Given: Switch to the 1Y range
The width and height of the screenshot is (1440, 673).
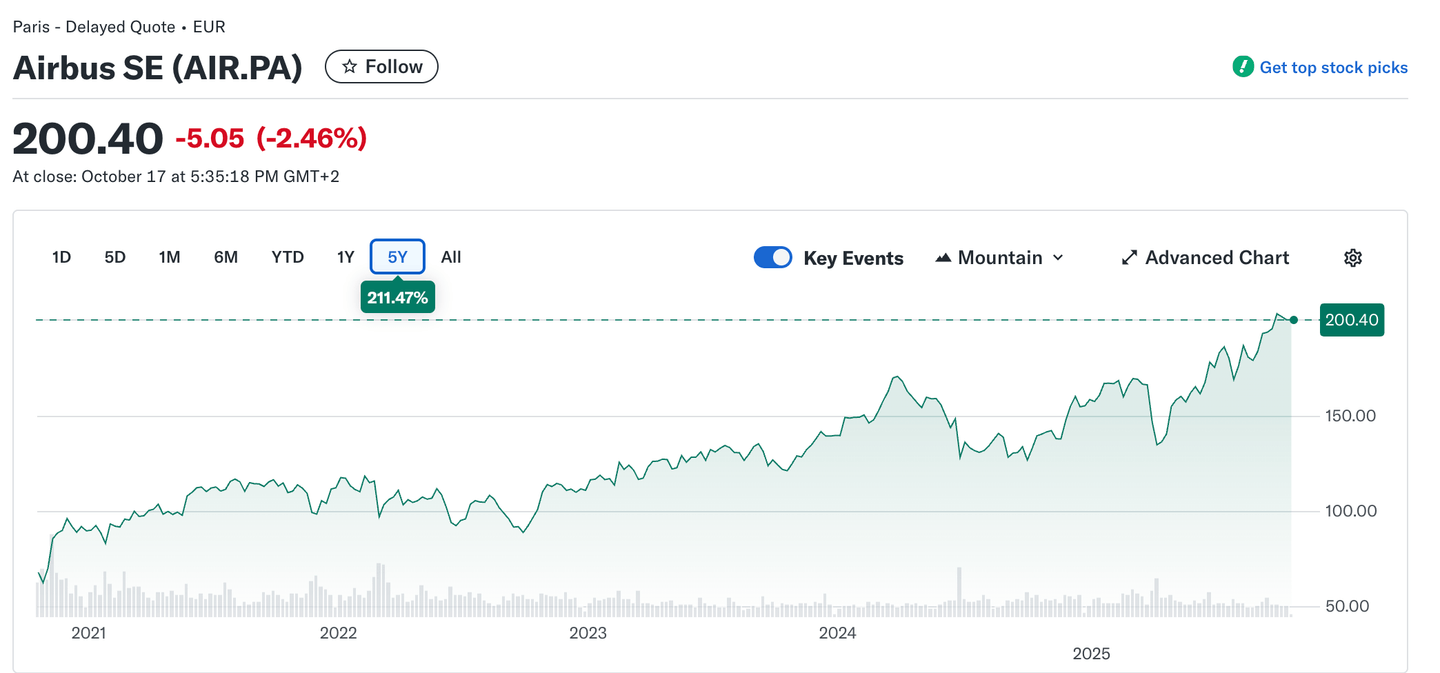Looking at the screenshot, I should (345, 257).
